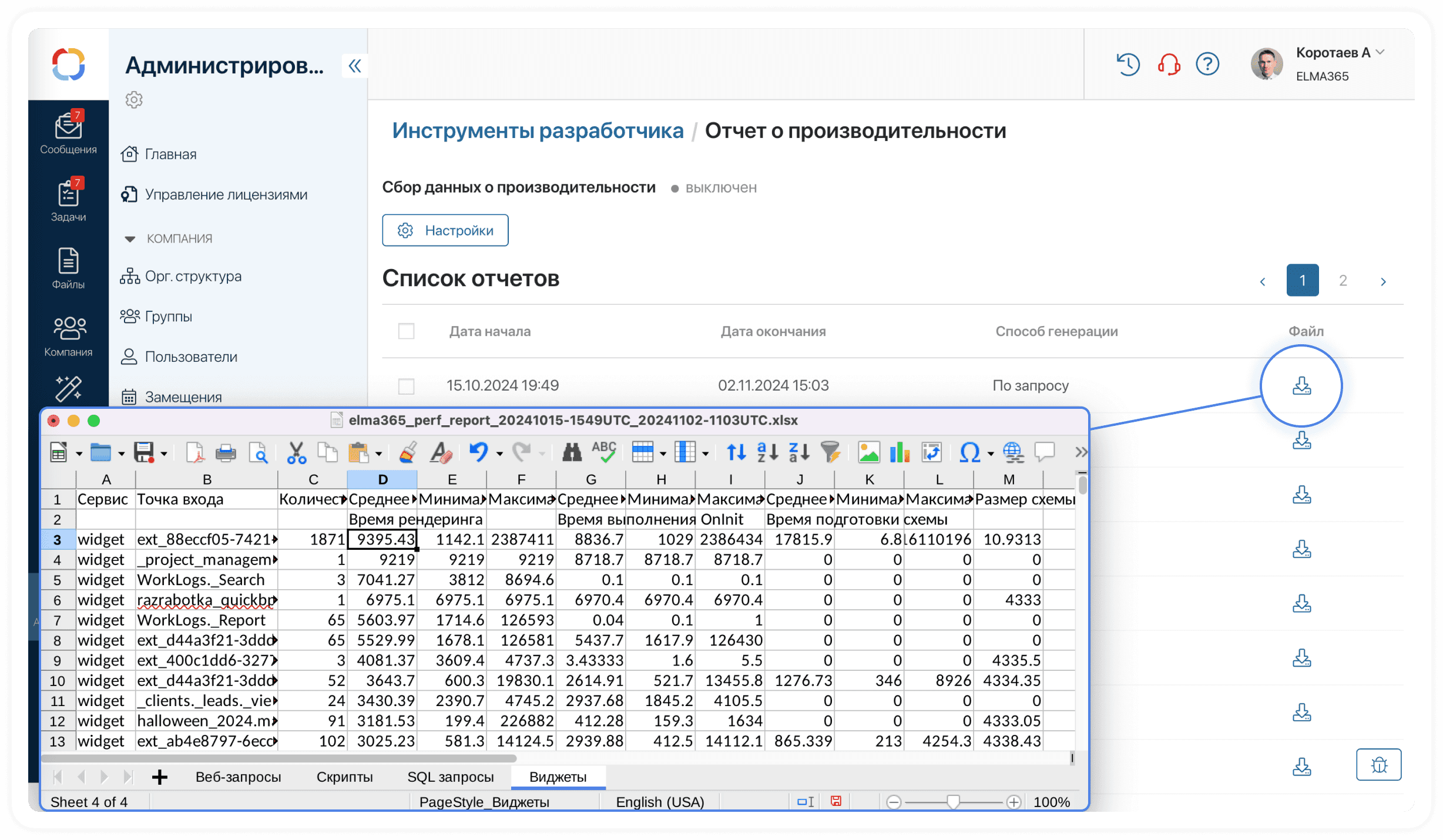Click cell D3 containing value 9395.43
This screenshot has width=1443, height=840.
pos(382,539)
